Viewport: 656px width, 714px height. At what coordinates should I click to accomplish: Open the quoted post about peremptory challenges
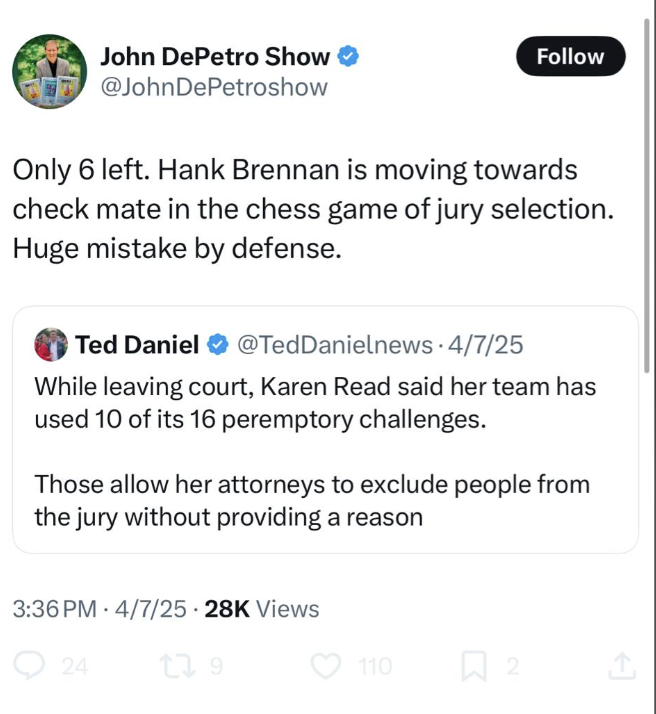325,450
